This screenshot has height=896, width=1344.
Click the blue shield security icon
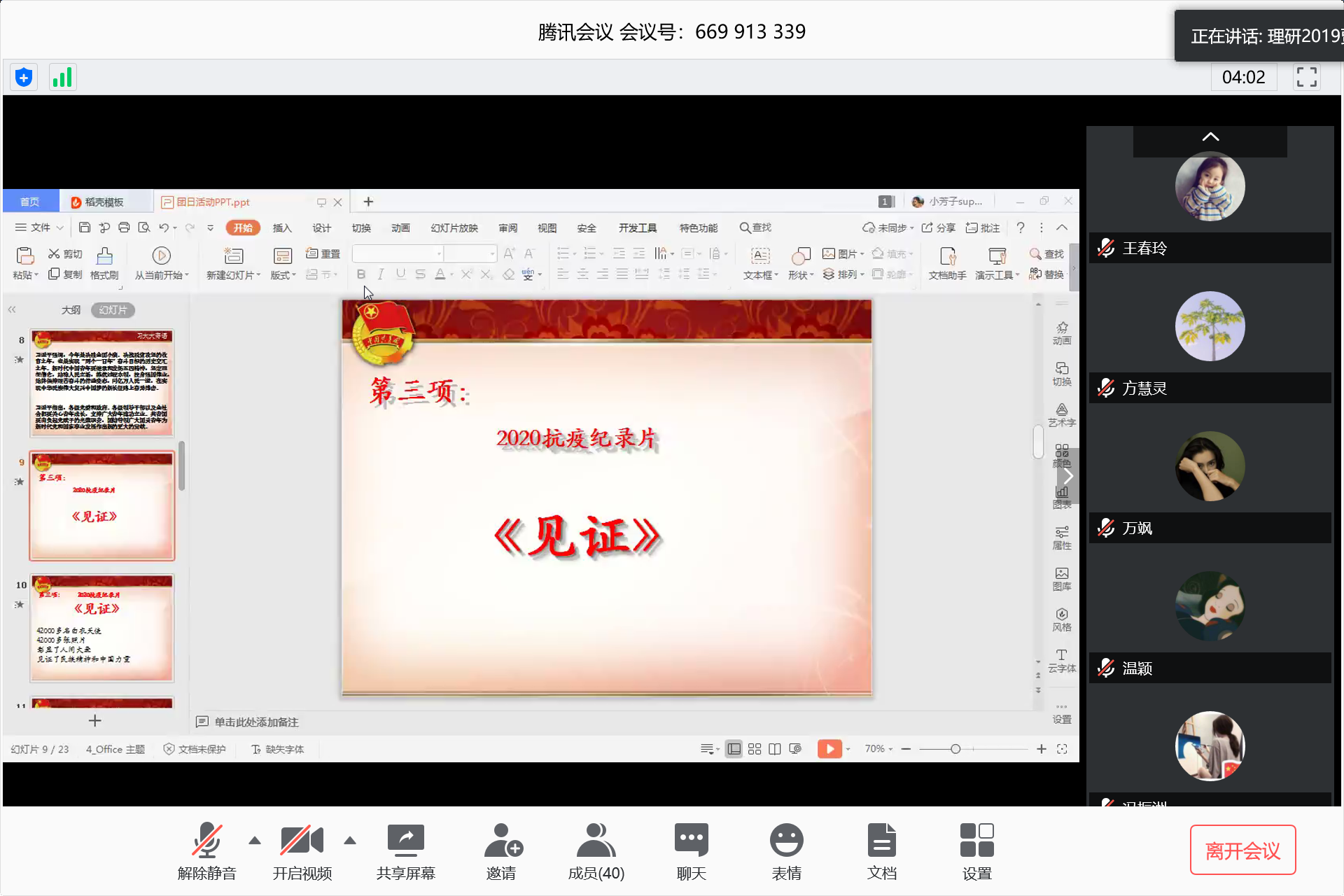(x=23, y=77)
